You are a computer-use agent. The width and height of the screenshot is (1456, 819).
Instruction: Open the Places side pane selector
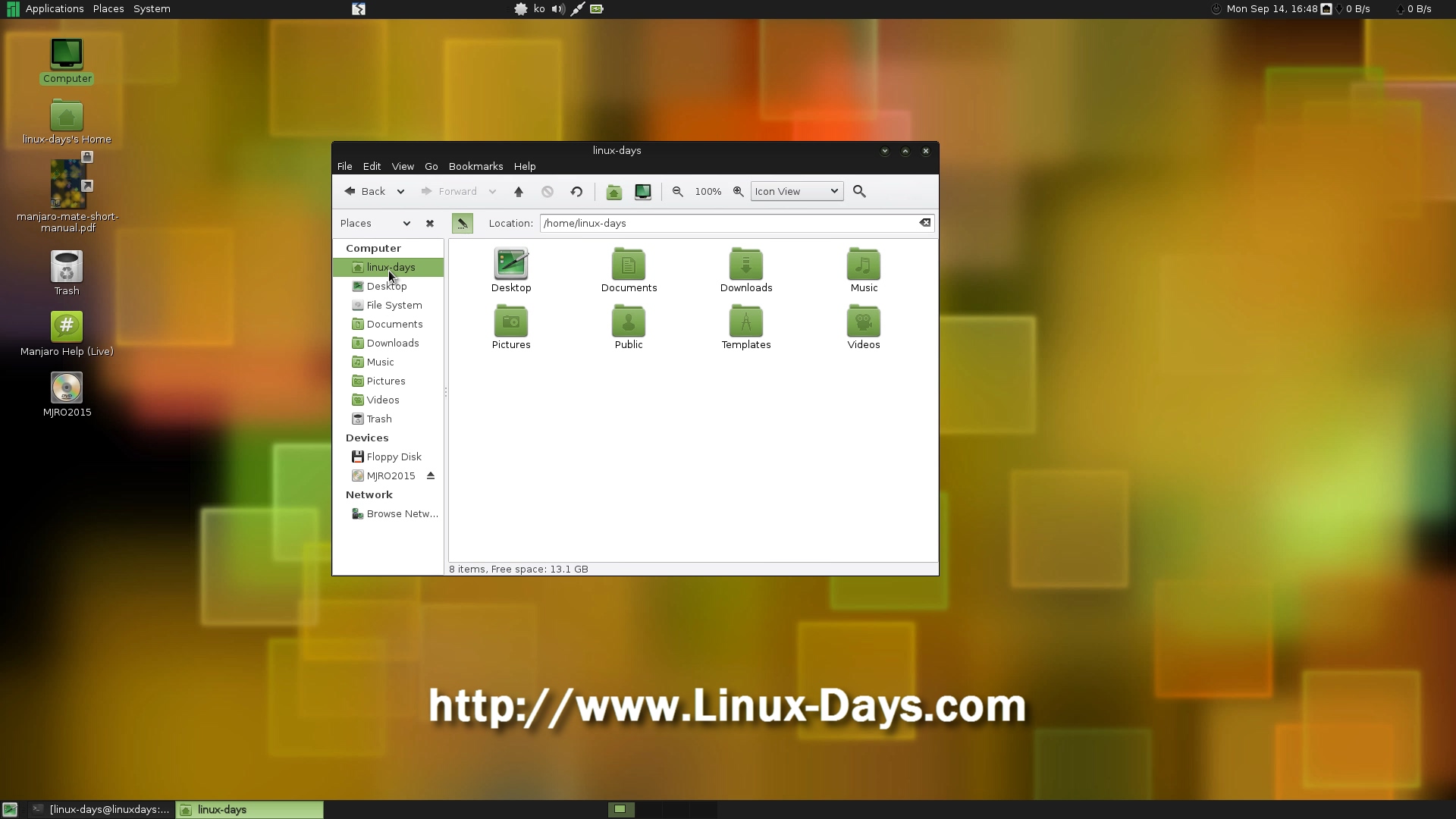point(375,224)
